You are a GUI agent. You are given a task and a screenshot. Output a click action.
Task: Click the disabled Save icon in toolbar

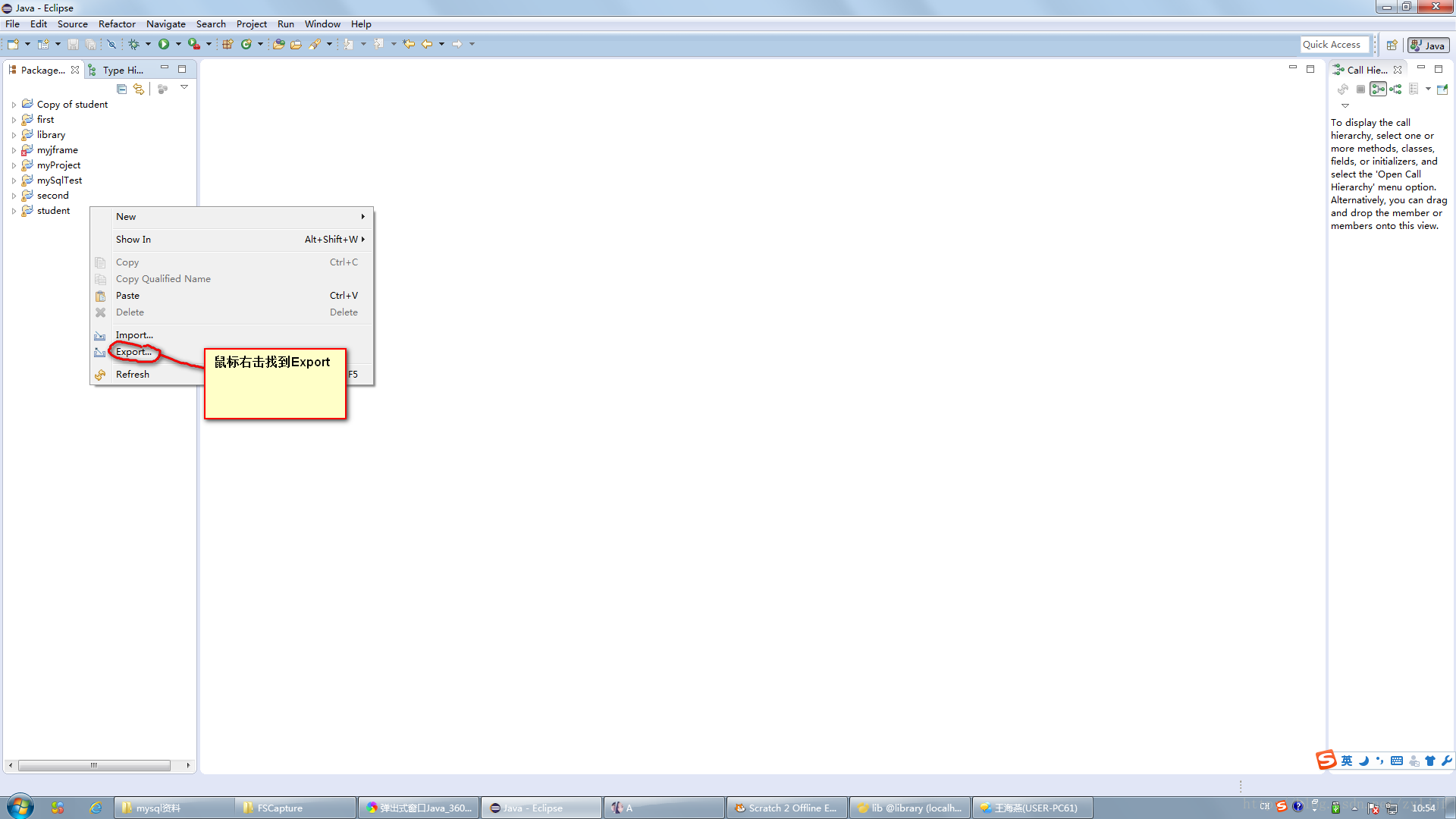[x=73, y=44]
